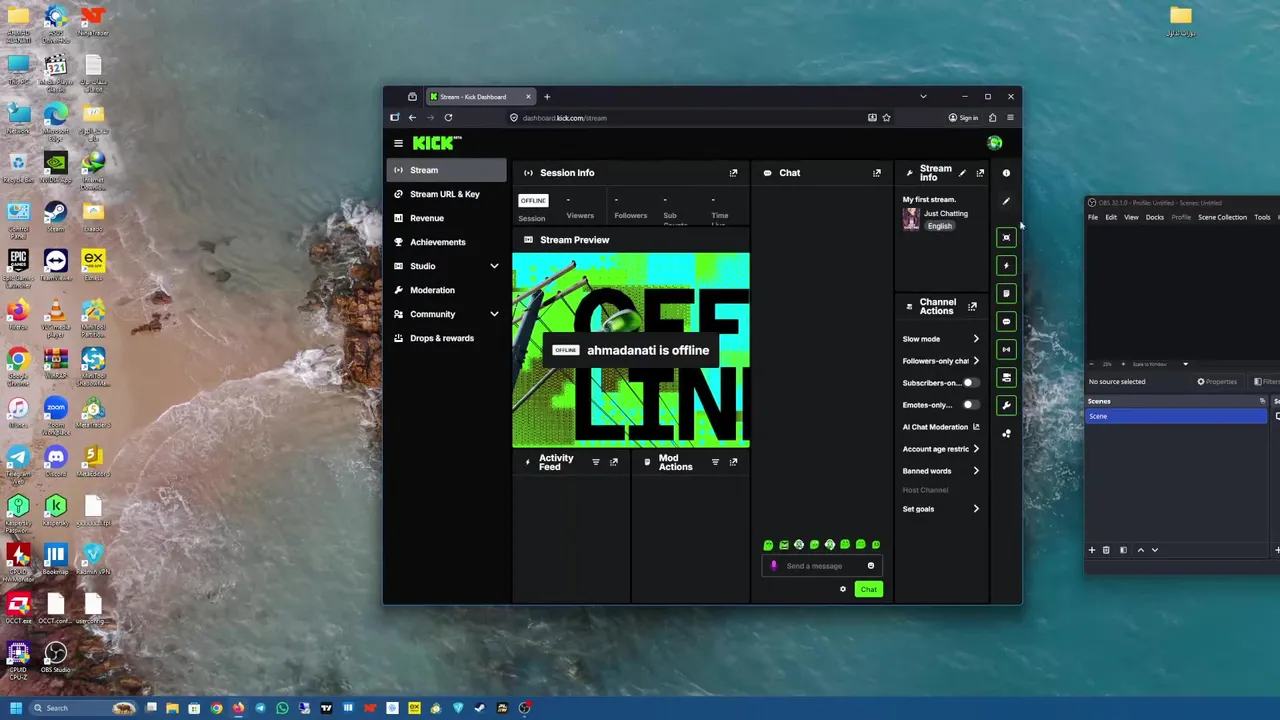Open the browser tab list dropdown

coord(923,97)
